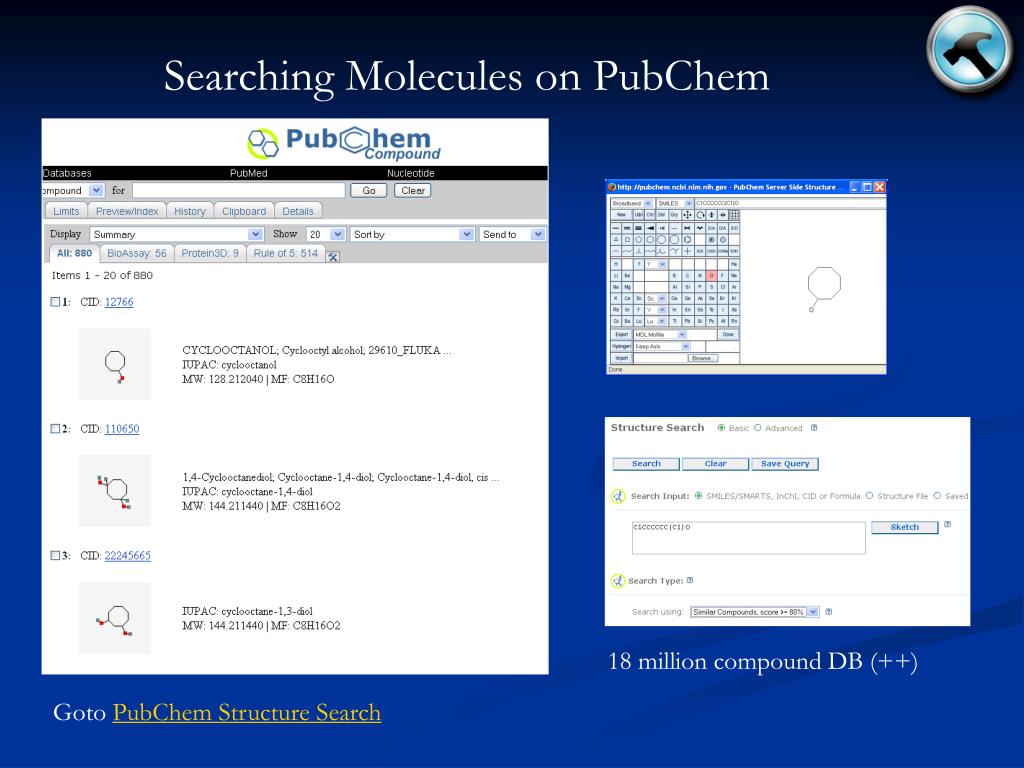Viewport: 1024px width, 768px height.
Task: Click the cyclooctanol structure thumbnail
Action: (115, 364)
